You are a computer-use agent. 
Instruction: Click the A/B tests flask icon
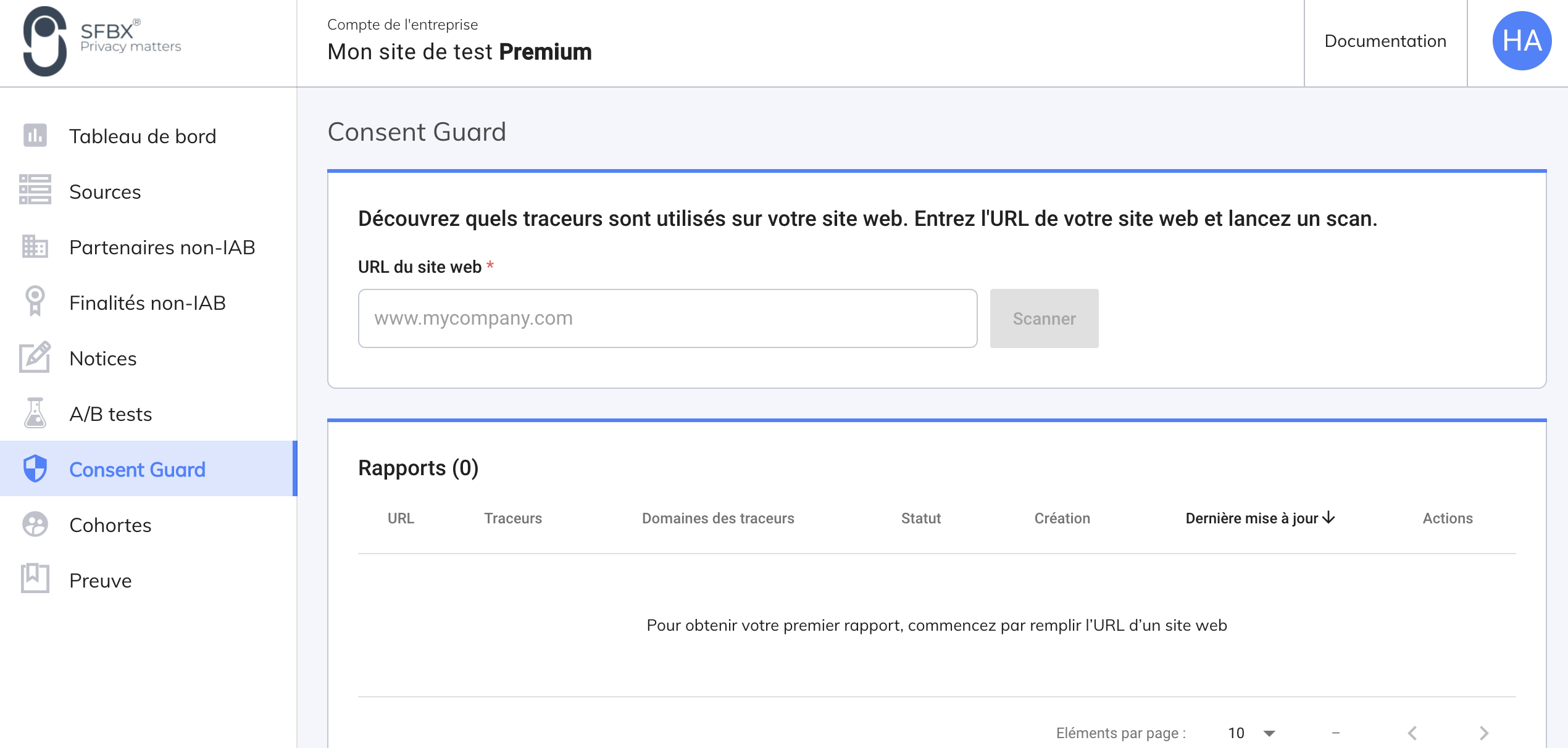click(35, 413)
